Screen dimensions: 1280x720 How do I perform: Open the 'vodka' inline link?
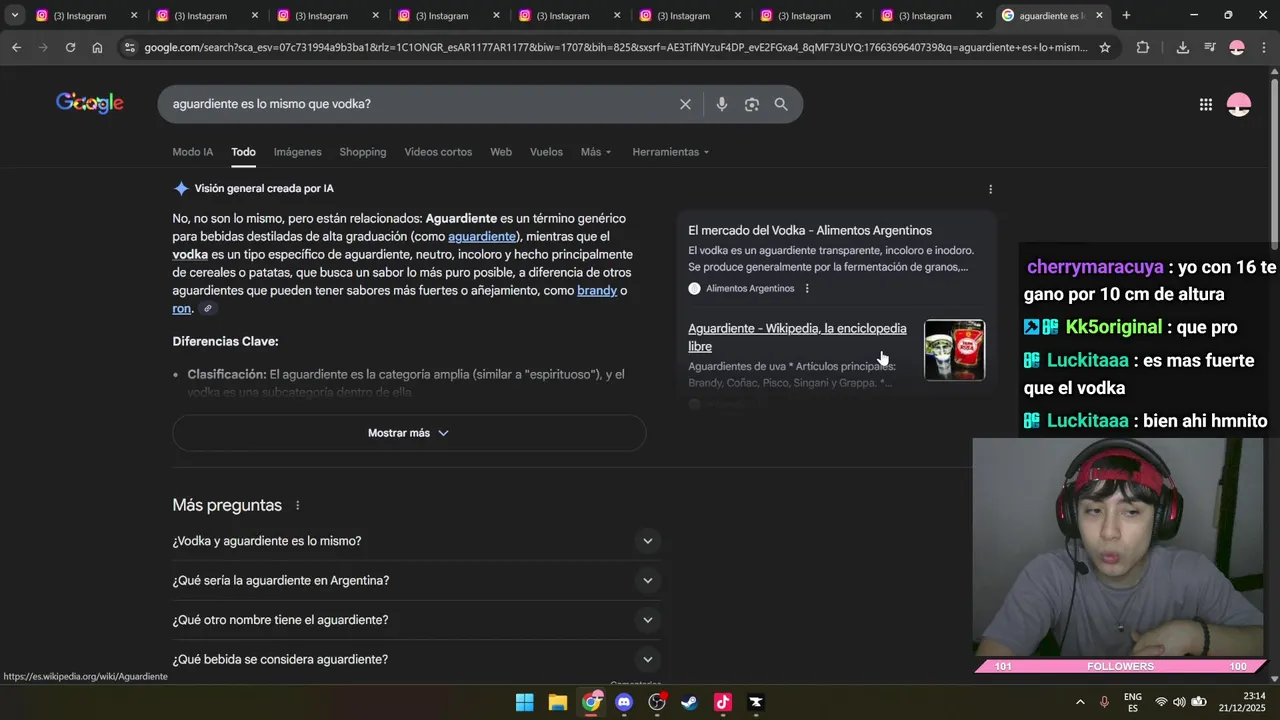point(190,255)
